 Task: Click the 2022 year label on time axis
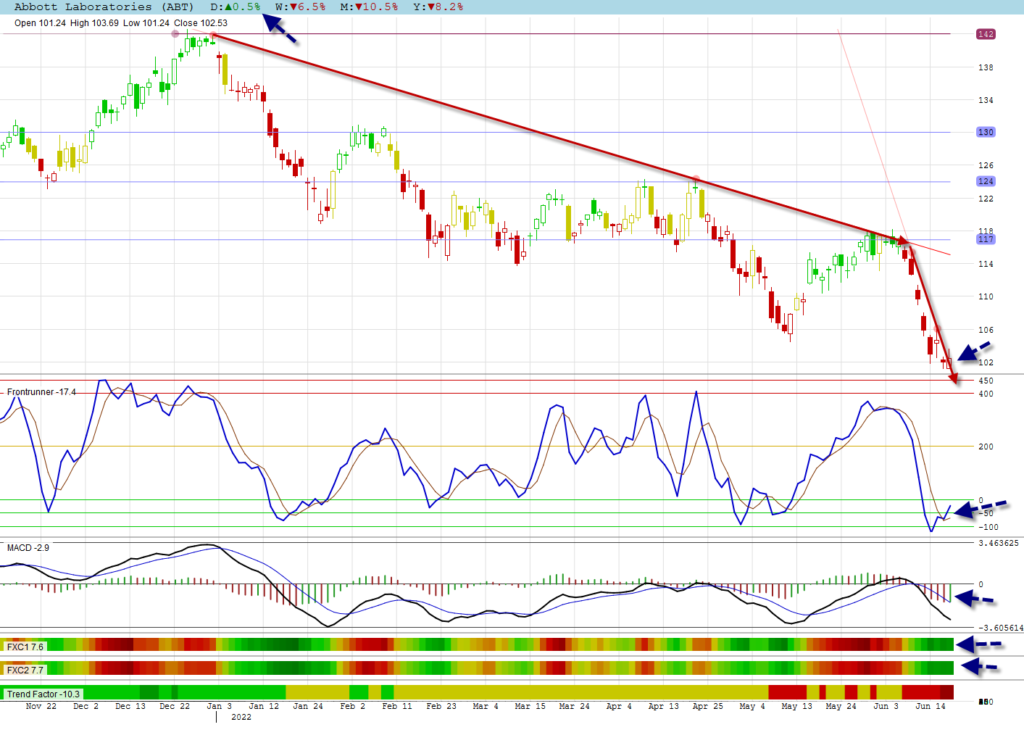[241, 717]
